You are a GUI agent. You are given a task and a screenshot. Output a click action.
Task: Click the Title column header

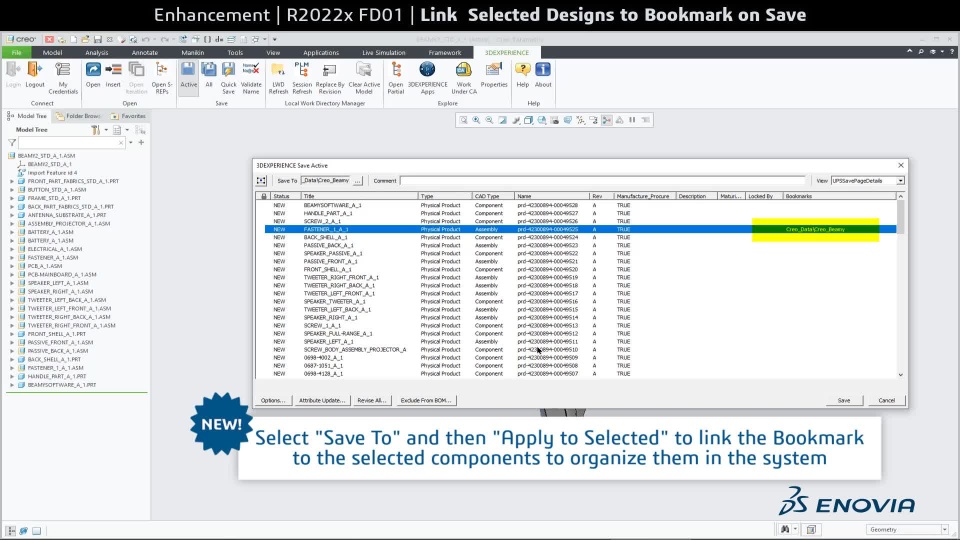coord(359,197)
